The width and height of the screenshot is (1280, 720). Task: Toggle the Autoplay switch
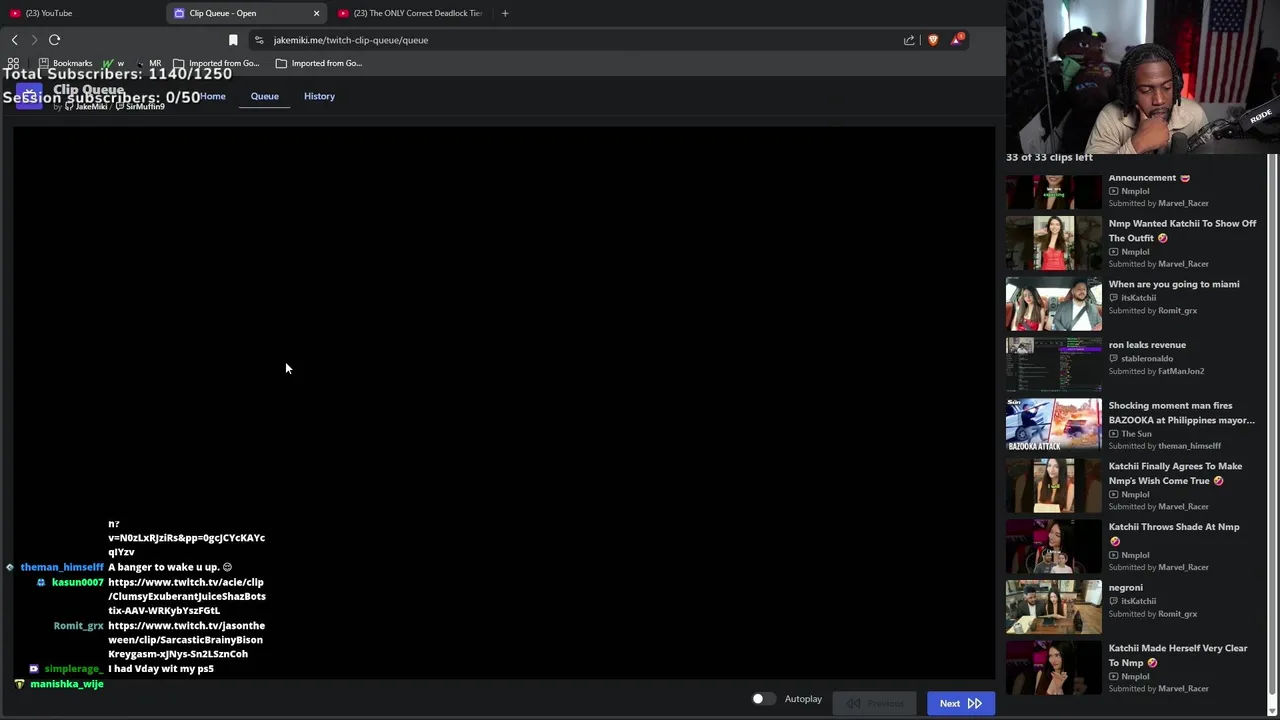click(762, 699)
